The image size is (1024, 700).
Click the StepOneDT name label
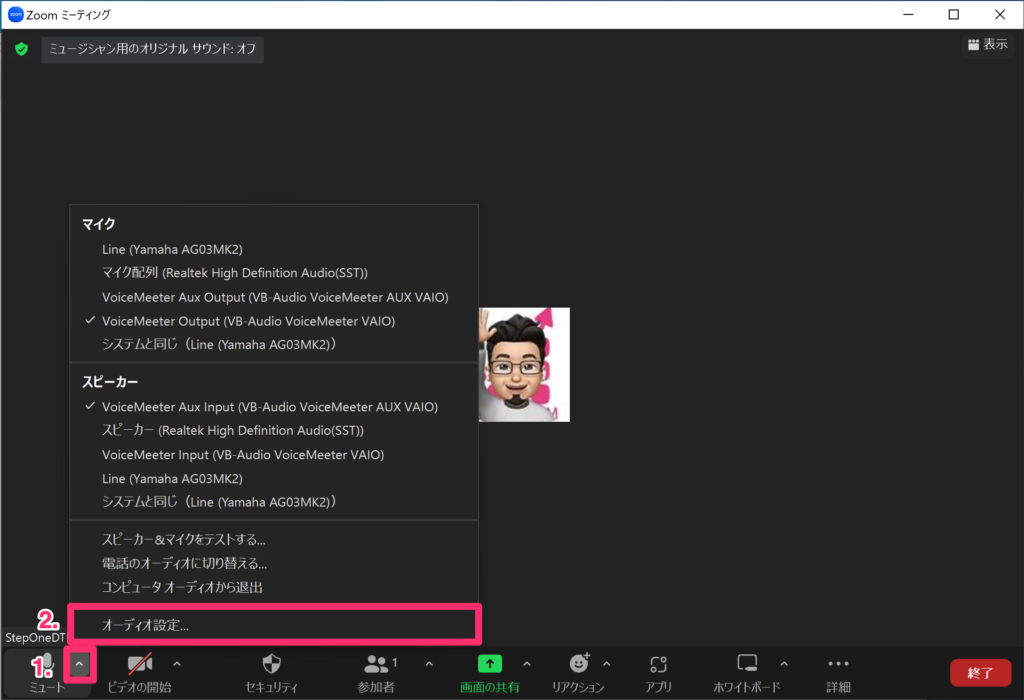click(35, 637)
